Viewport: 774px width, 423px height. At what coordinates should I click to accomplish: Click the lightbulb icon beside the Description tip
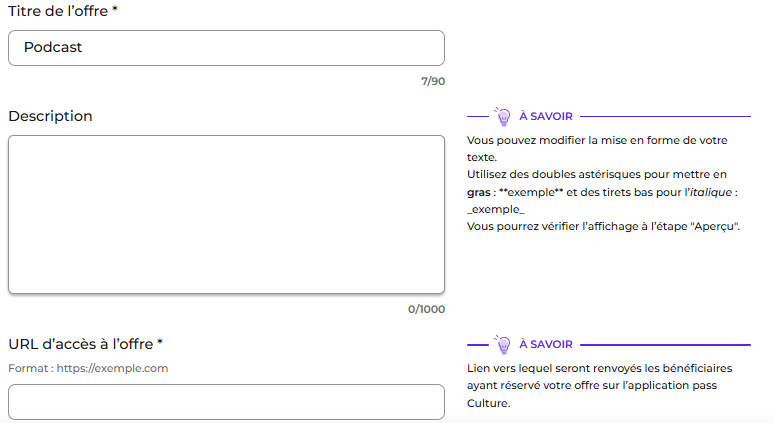coord(503,116)
